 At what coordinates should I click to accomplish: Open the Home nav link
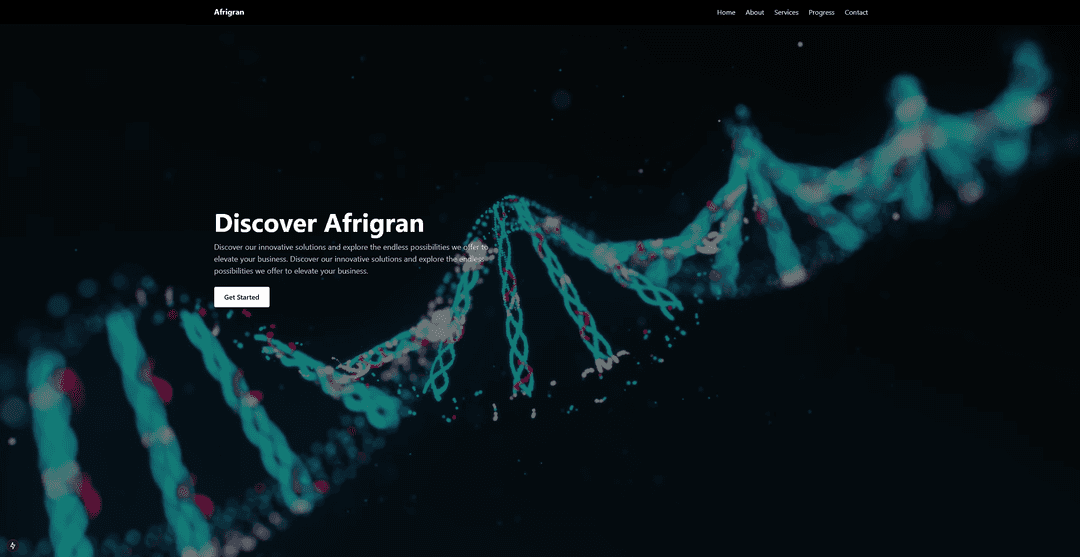tap(726, 12)
